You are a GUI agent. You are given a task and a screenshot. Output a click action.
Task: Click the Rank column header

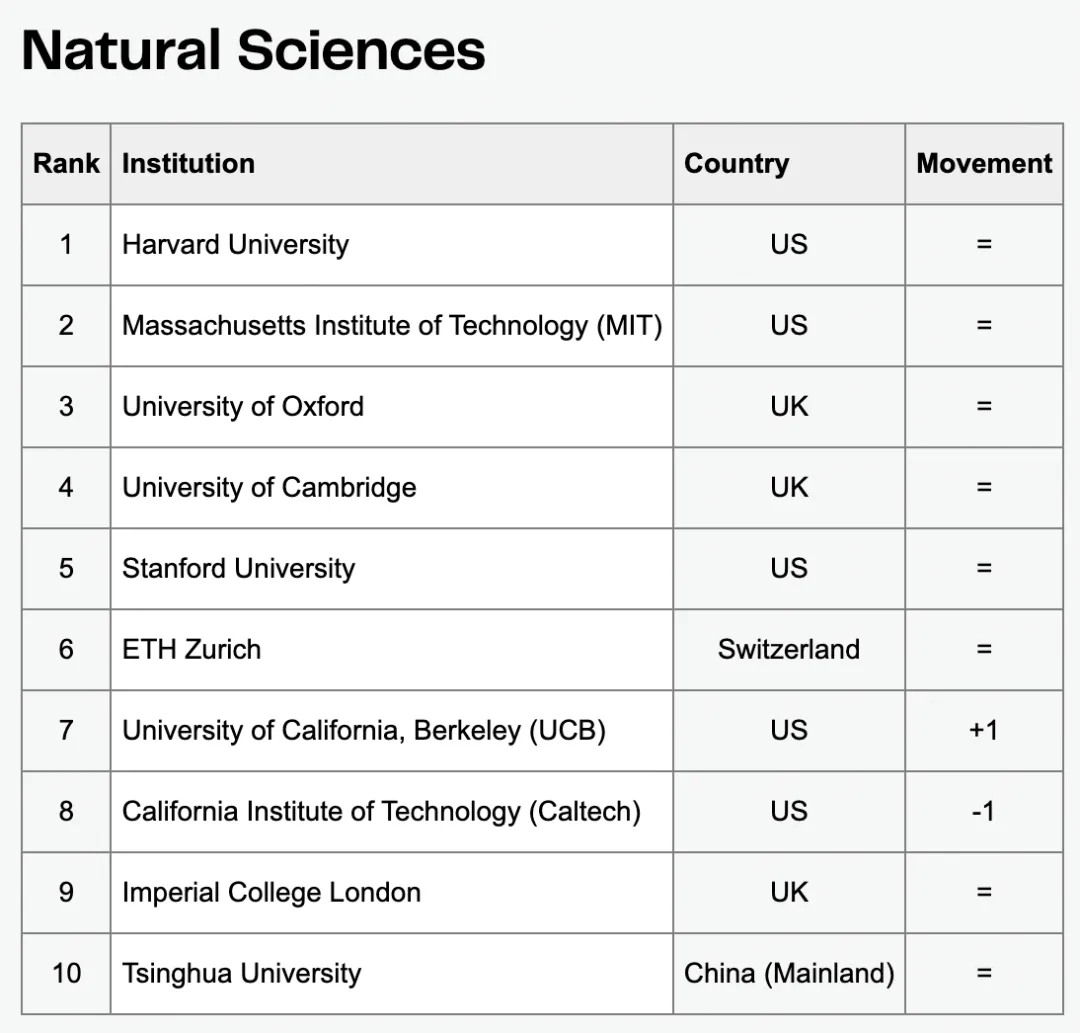pyautogui.click(x=66, y=164)
